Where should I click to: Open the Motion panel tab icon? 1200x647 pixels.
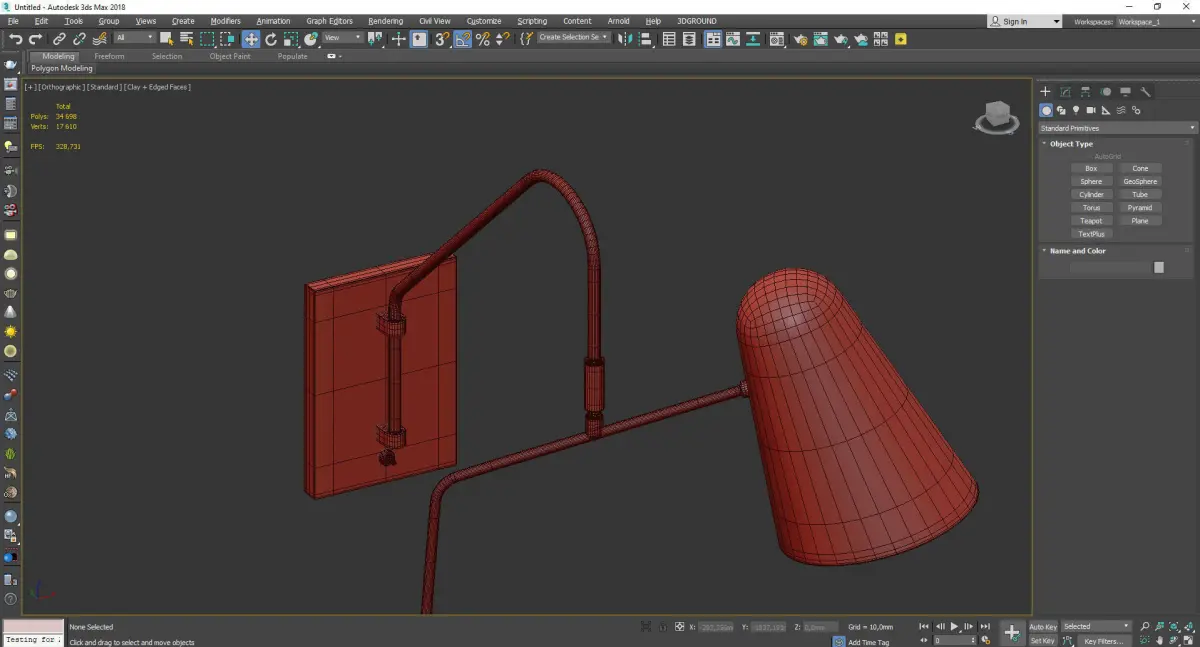pos(1105,91)
